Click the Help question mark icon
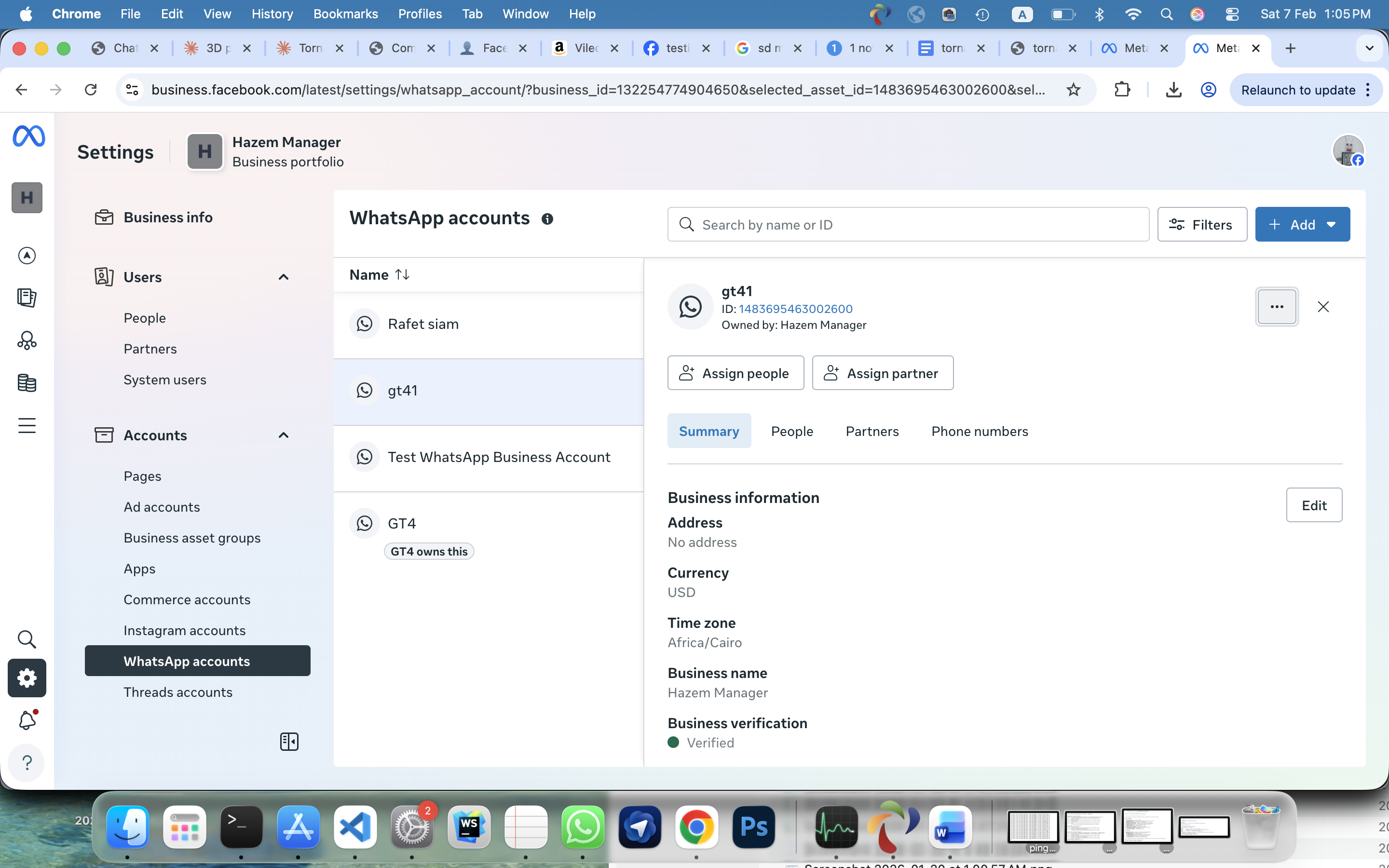Image resolution: width=1389 pixels, height=868 pixels. pos(27,762)
